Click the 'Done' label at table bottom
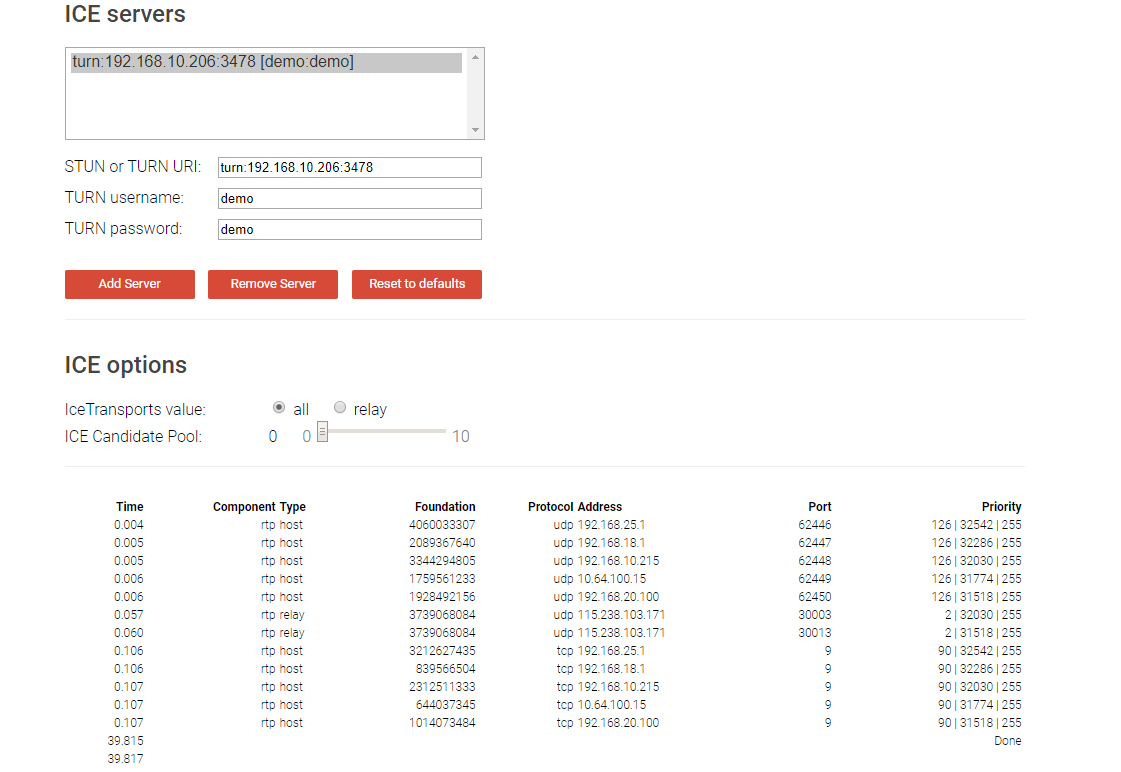The image size is (1121, 772). pyautogui.click(x=1007, y=740)
